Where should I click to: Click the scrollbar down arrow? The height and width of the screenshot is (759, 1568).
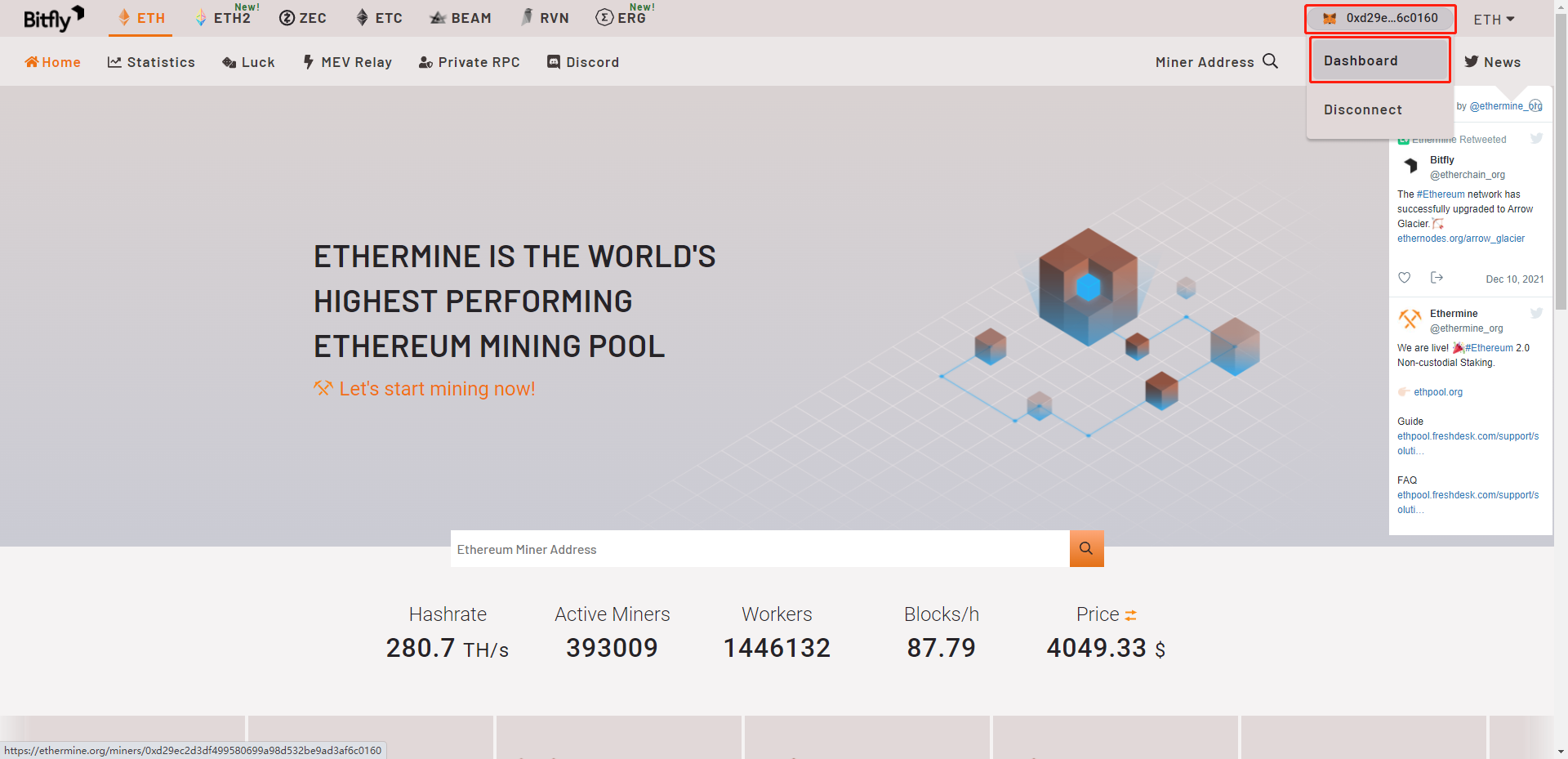click(x=1561, y=752)
